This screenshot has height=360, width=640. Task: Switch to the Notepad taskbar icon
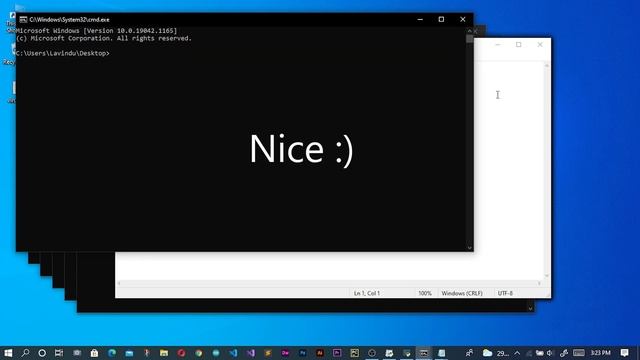[x=441, y=353]
